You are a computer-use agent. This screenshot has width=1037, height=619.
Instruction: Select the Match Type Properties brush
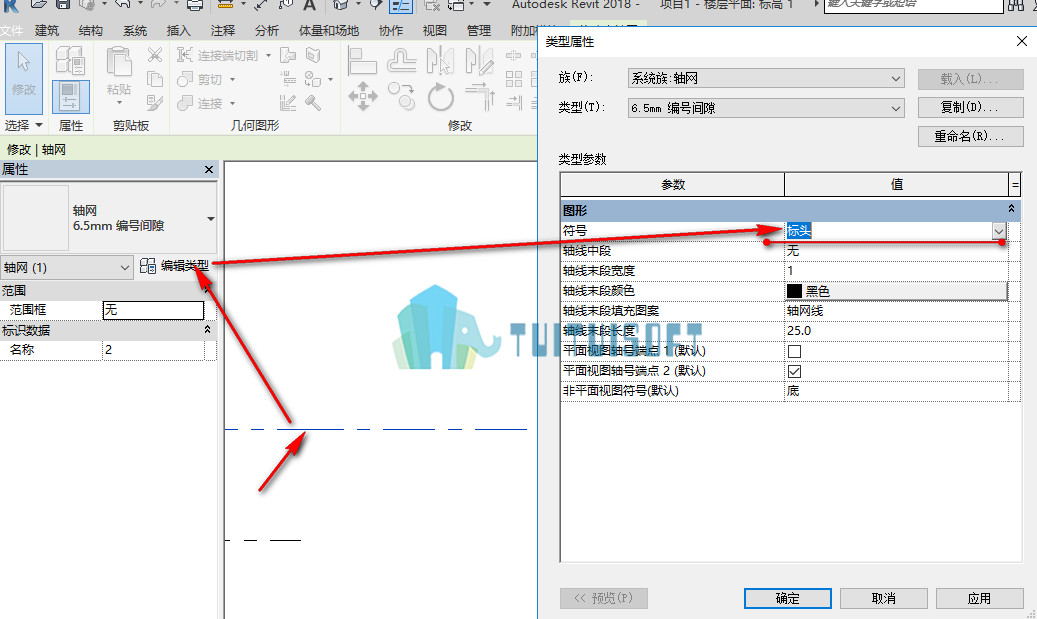tap(155, 103)
